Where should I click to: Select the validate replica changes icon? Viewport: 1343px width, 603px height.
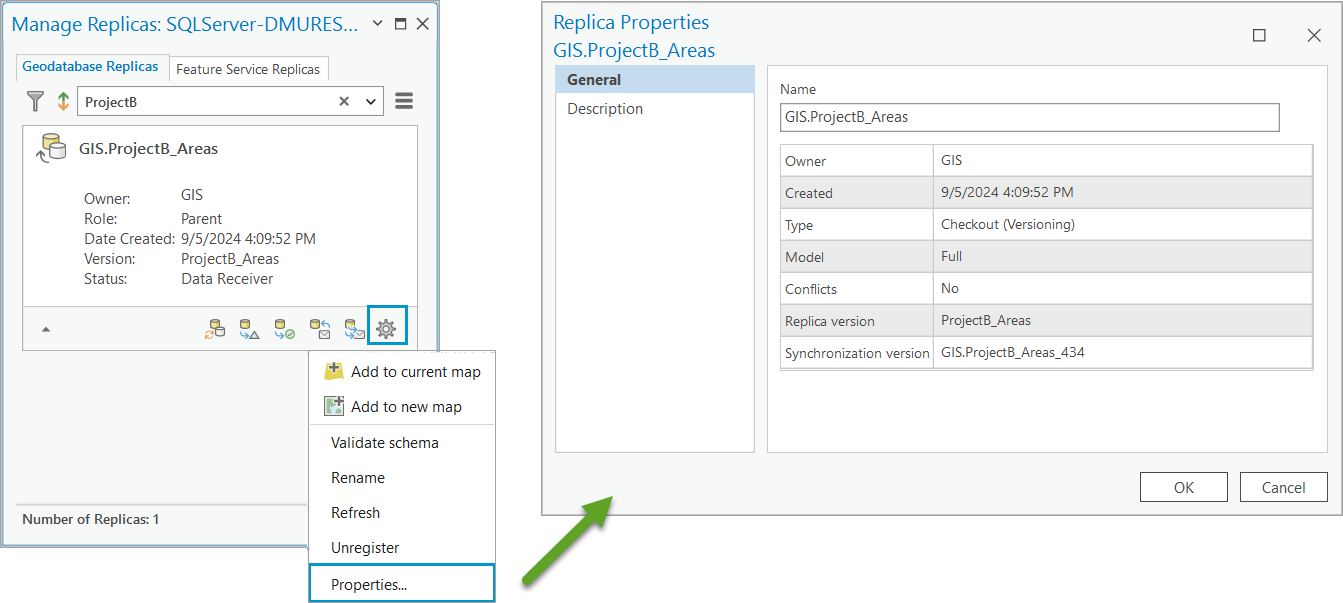[x=286, y=328]
